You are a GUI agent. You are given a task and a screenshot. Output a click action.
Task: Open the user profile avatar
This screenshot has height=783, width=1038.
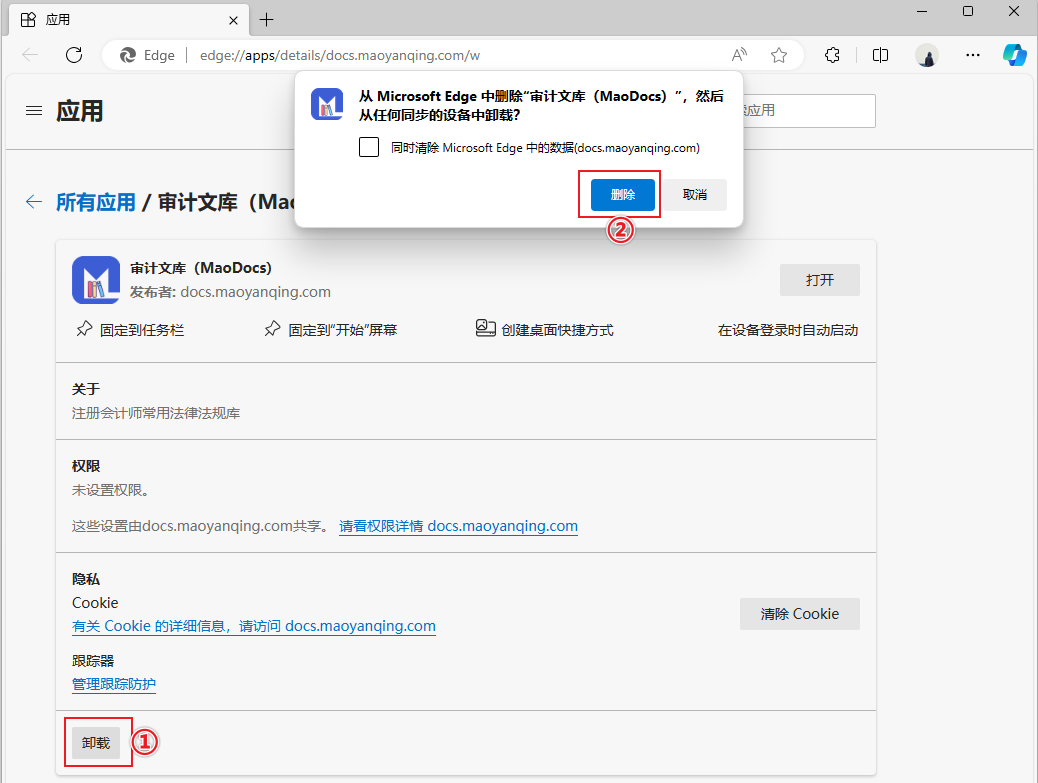pos(927,55)
